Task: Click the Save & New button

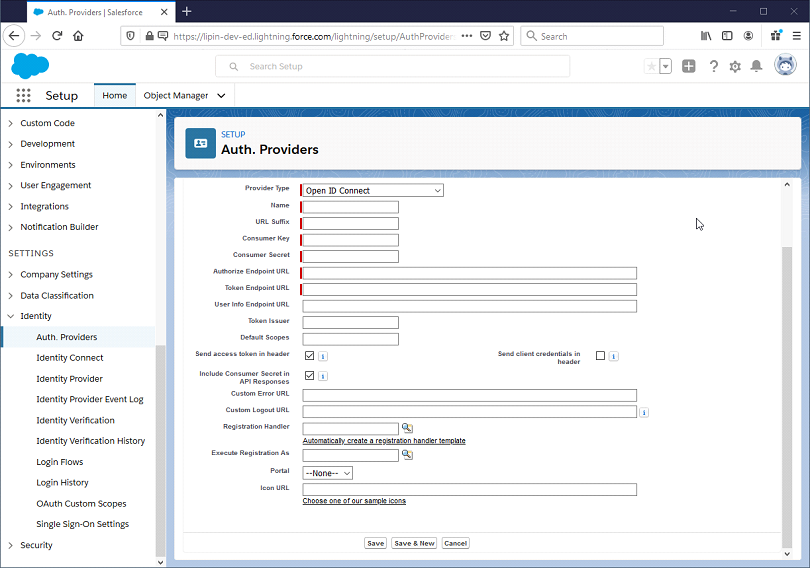Action: coord(414,543)
